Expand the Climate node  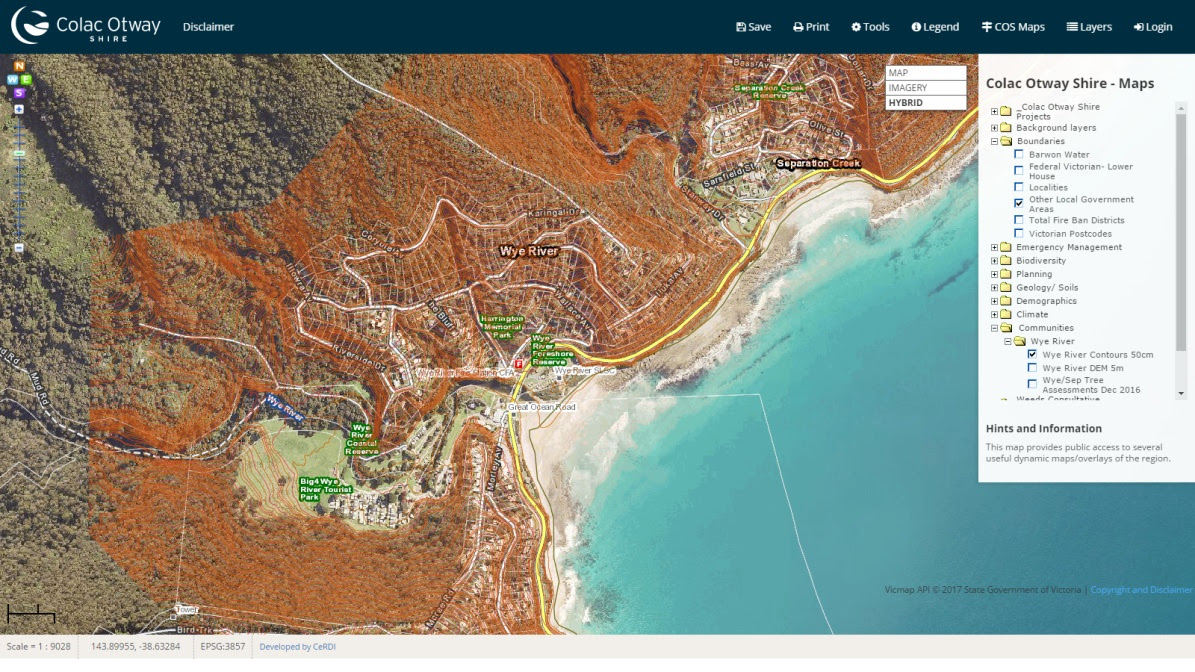tap(995, 315)
